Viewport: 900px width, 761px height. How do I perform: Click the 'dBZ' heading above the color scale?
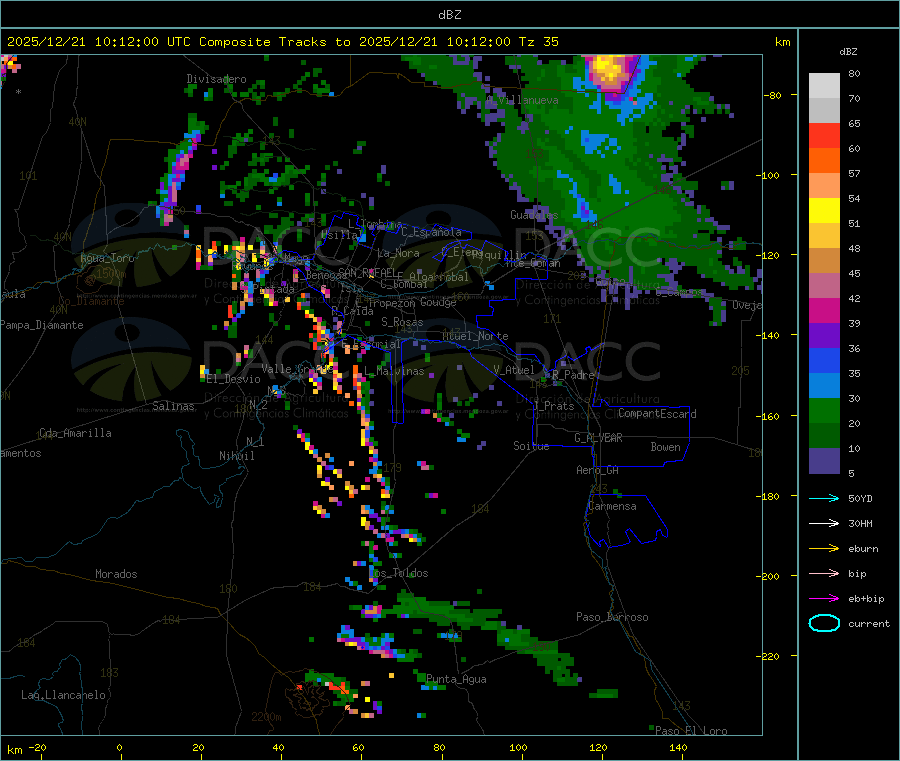[x=848, y=52]
